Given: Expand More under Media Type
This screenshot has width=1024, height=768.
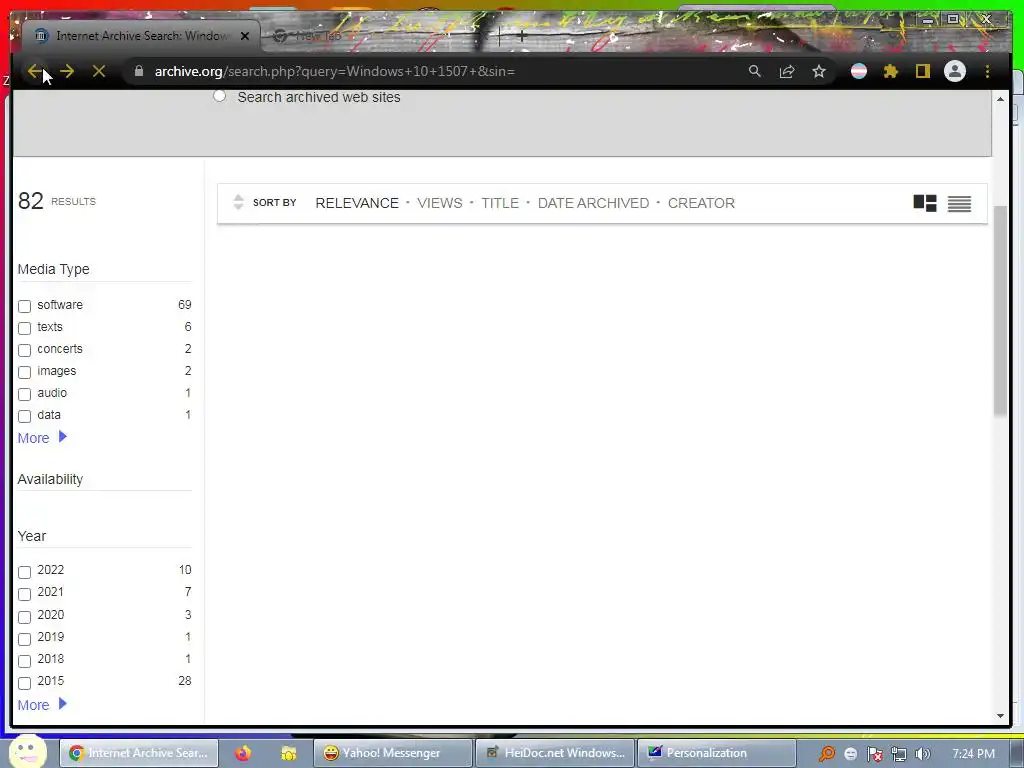Looking at the screenshot, I should [42, 438].
